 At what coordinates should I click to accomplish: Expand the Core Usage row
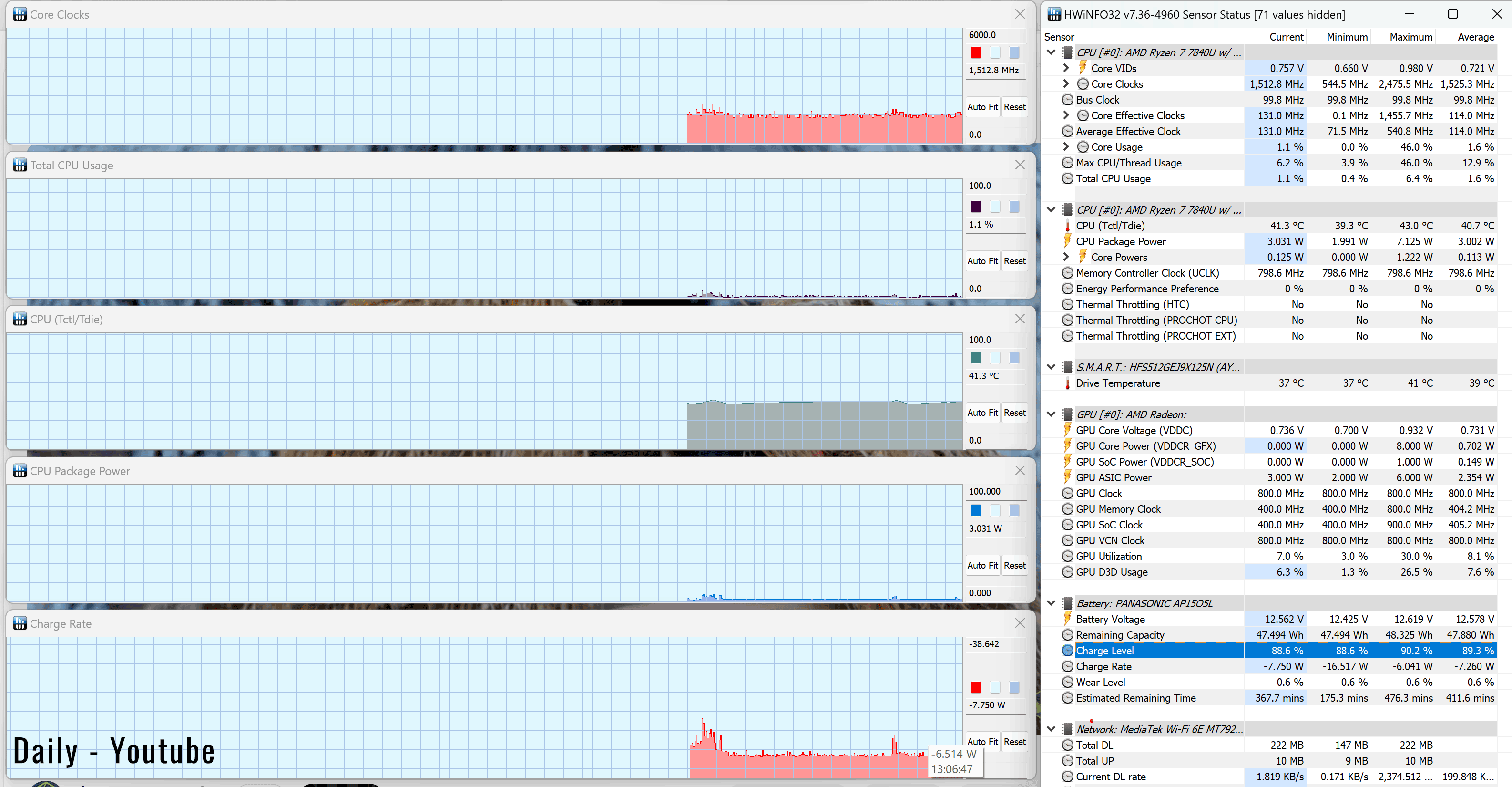[x=1066, y=147]
